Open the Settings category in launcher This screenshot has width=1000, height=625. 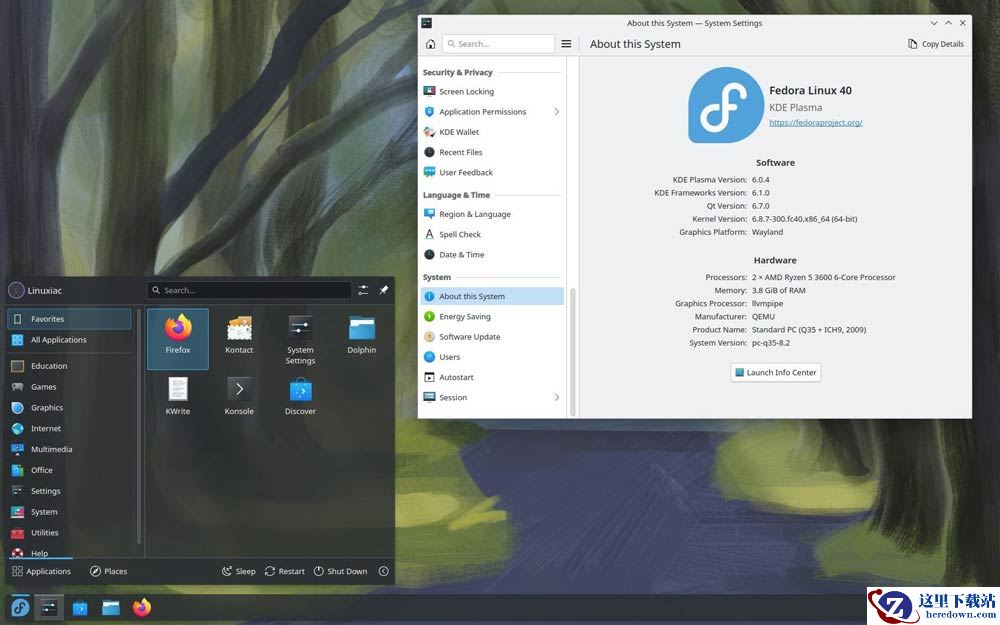tap(69, 491)
